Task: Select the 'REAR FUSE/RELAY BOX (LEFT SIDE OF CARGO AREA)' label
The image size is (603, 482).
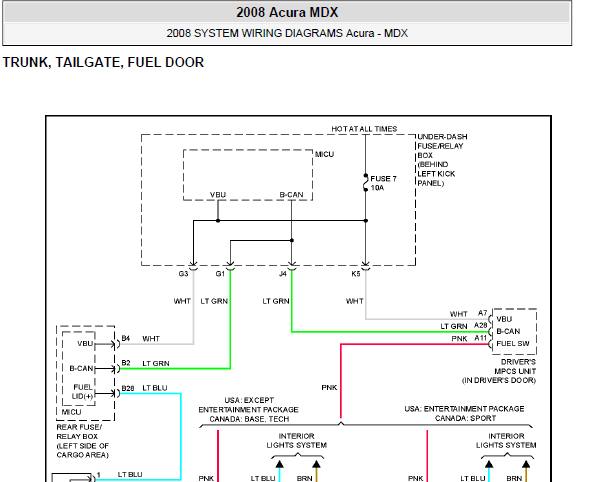Action: 83,441
